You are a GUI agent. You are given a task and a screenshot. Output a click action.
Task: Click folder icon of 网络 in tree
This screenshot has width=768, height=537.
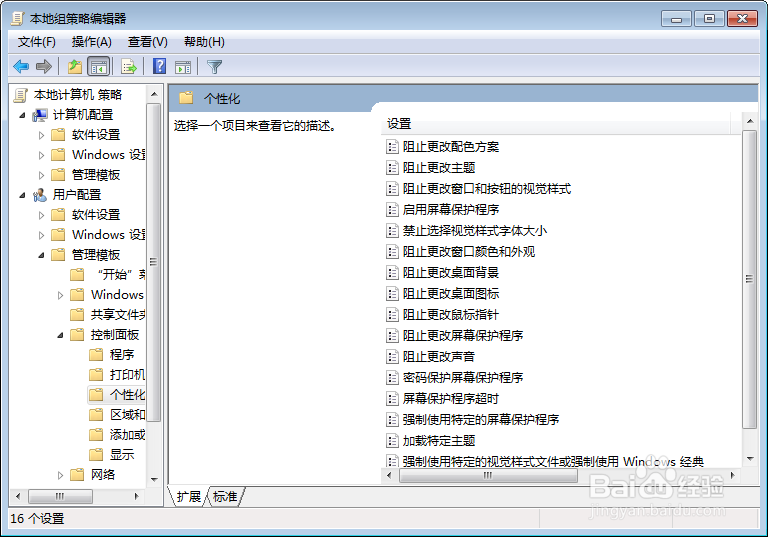(77, 474)
